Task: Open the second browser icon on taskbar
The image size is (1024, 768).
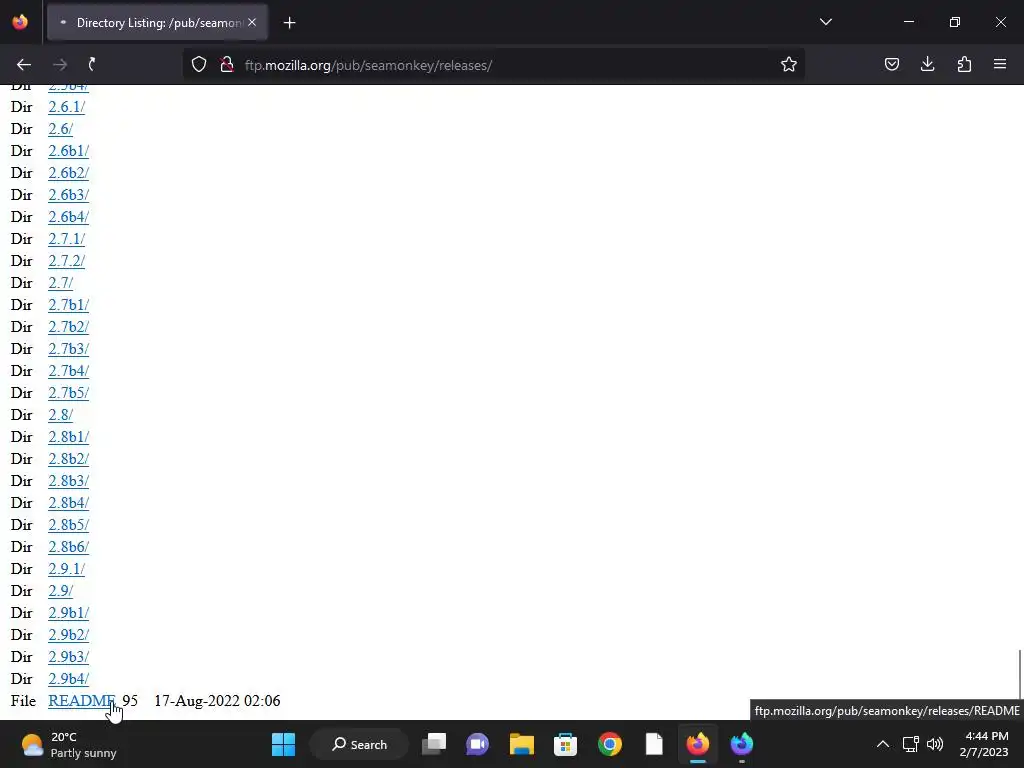Action: click(x=742, y=744)
